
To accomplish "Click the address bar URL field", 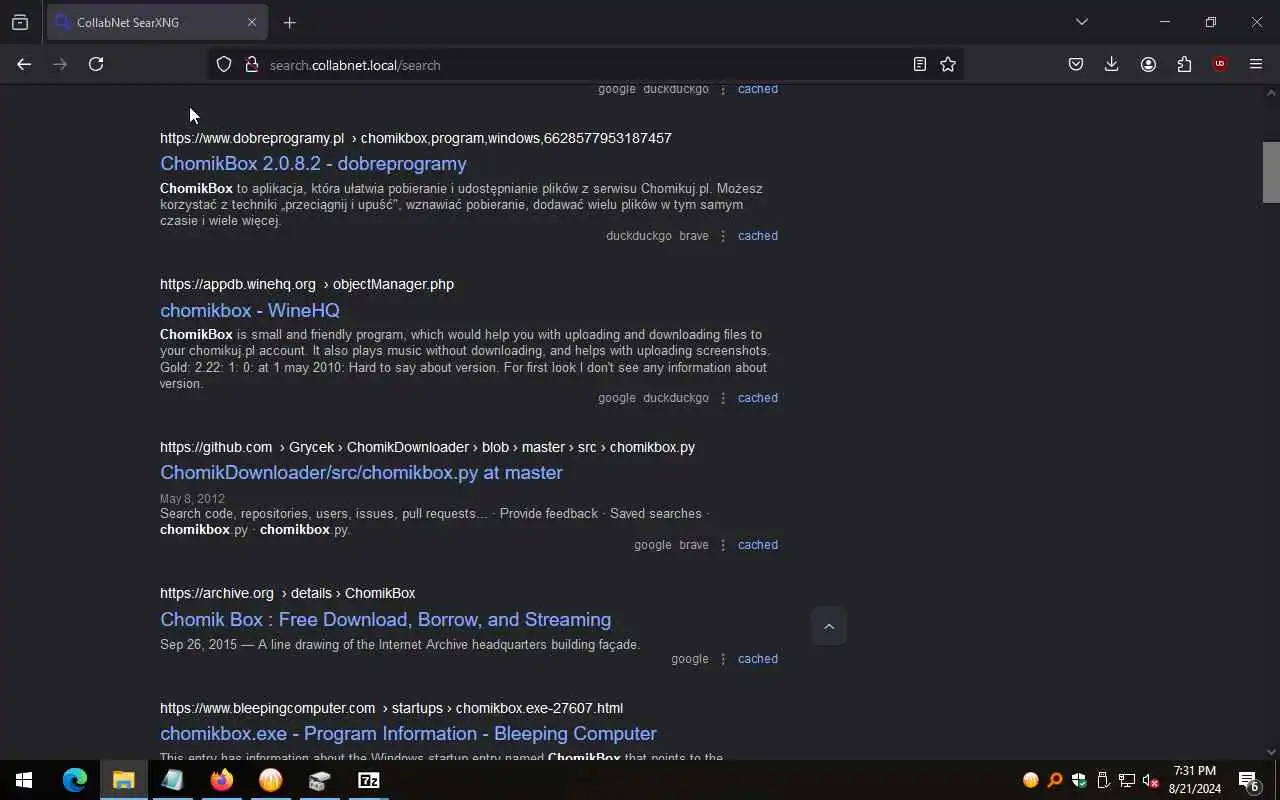I will click(x=585, y=65).
